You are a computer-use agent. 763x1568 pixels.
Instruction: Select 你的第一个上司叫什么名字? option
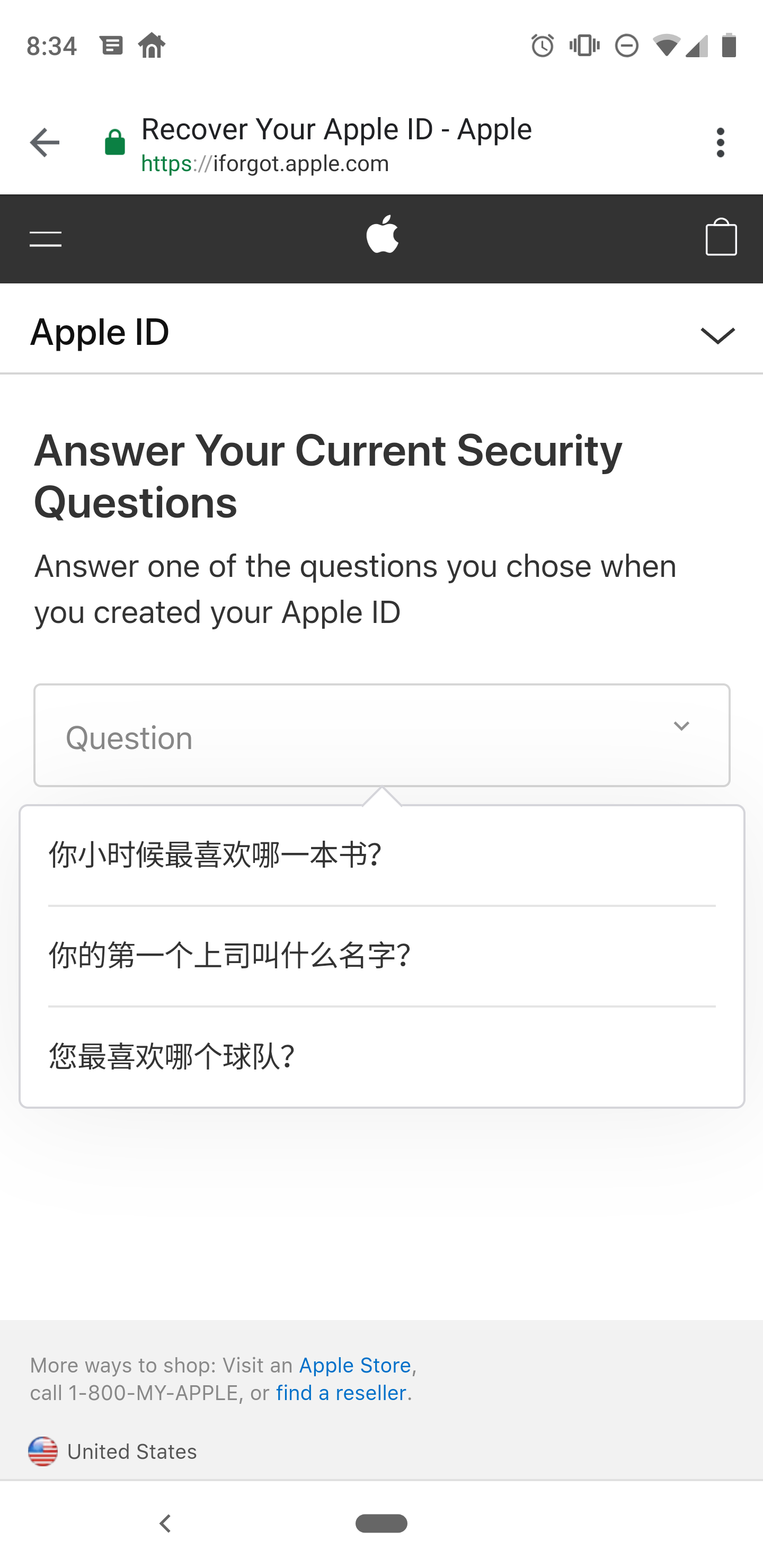pyautogui.click(x=382, y=956)
